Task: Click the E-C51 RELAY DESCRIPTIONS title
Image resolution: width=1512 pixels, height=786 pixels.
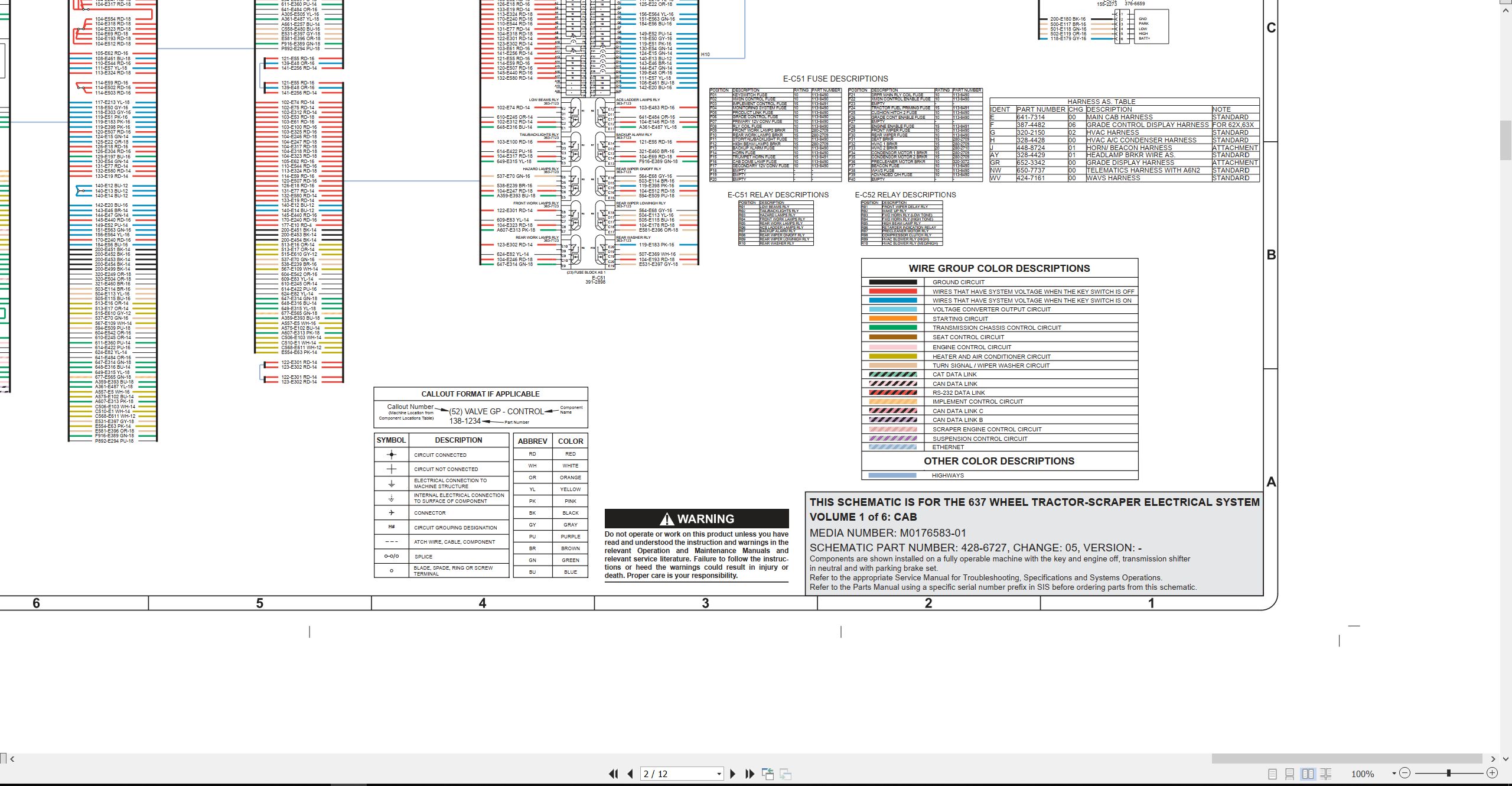Action: click(x=778, y=194)
